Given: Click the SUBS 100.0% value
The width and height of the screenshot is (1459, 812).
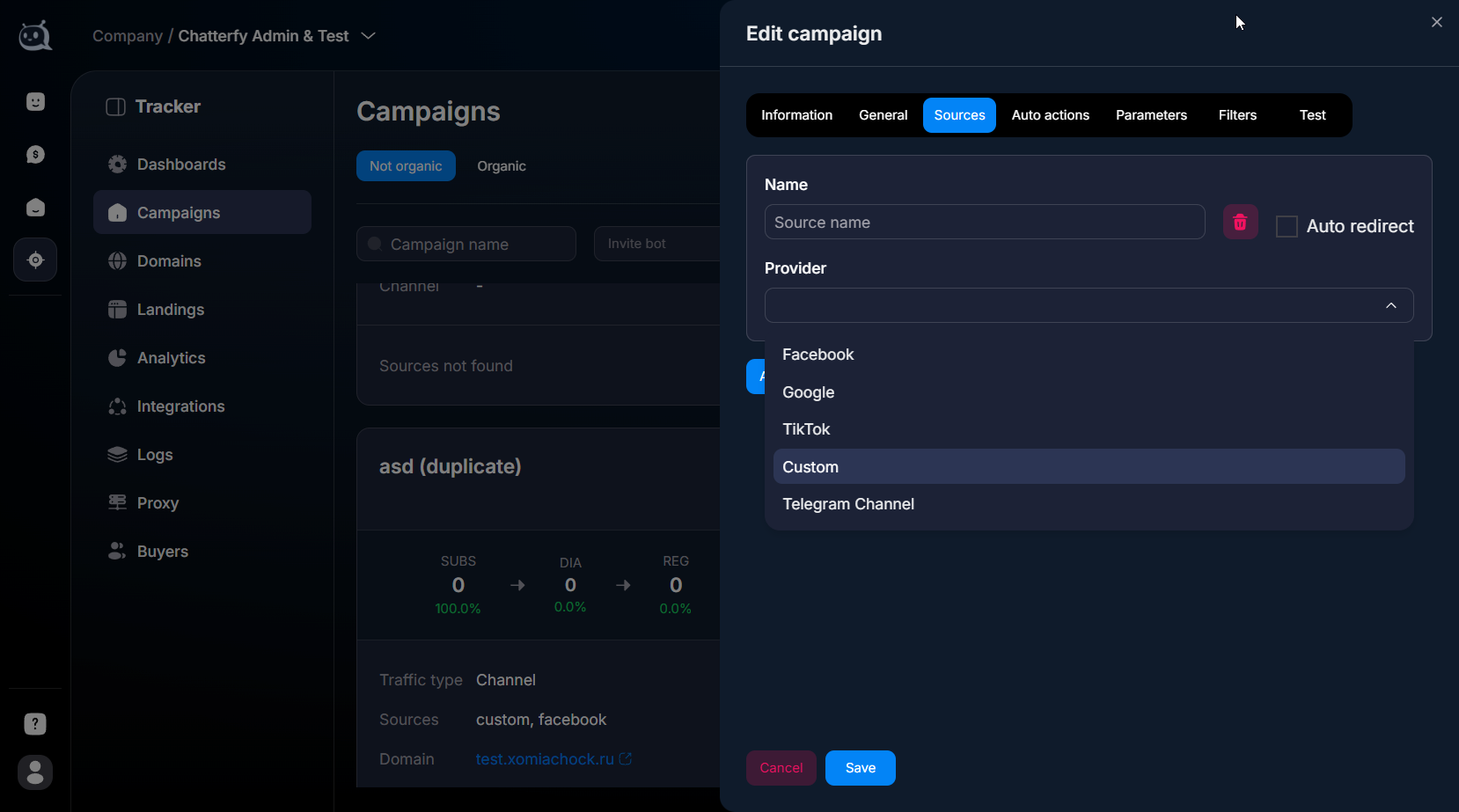Looking at the screenshot, I should pyautogui.click(x=458, y=609).
